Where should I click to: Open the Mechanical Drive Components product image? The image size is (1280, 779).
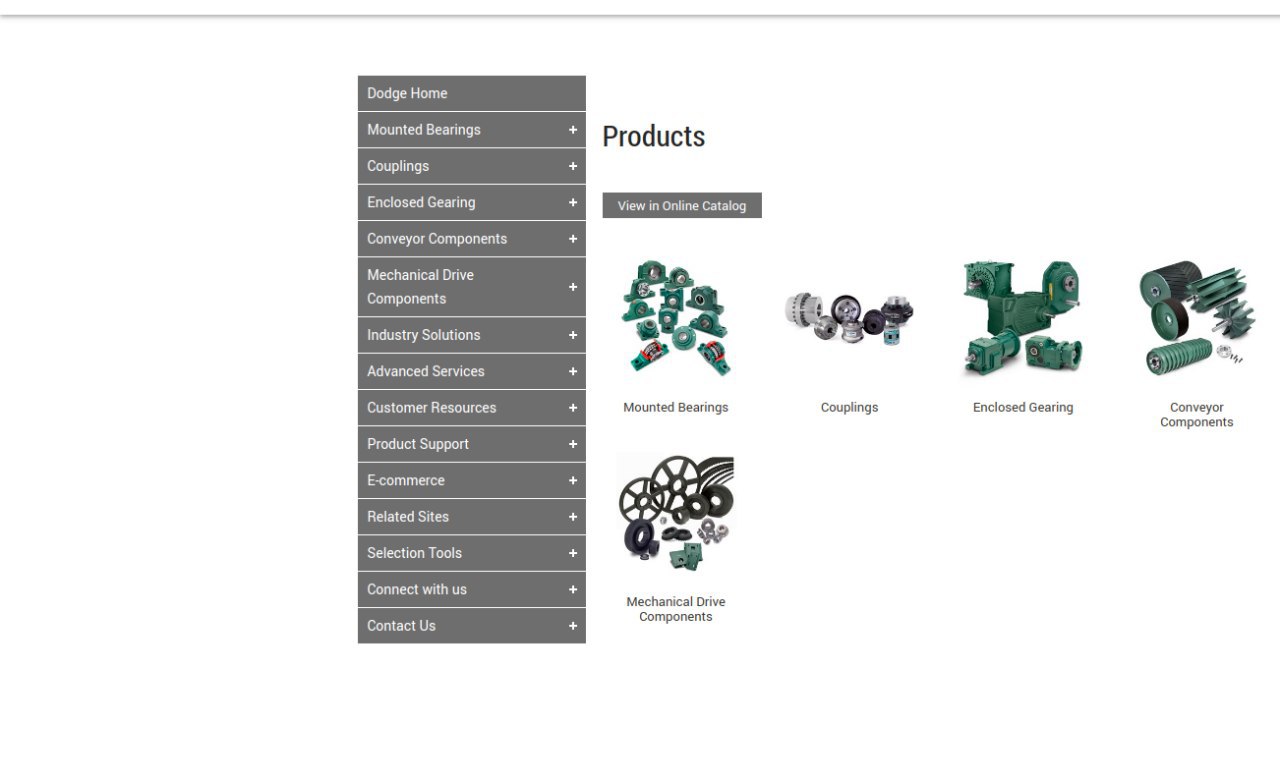point(676,512)
